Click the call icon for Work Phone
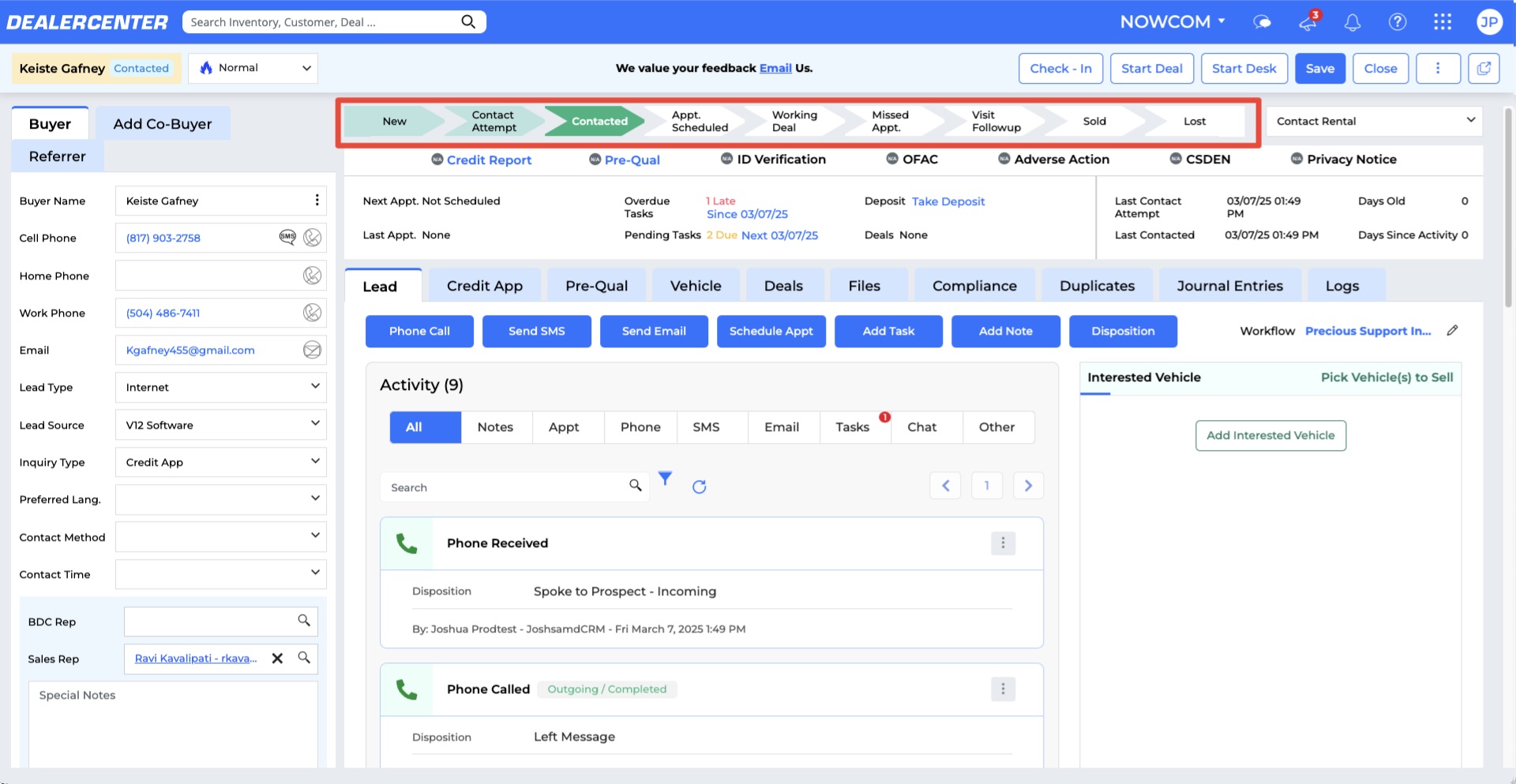1516x784 pixels. (313, 313)
